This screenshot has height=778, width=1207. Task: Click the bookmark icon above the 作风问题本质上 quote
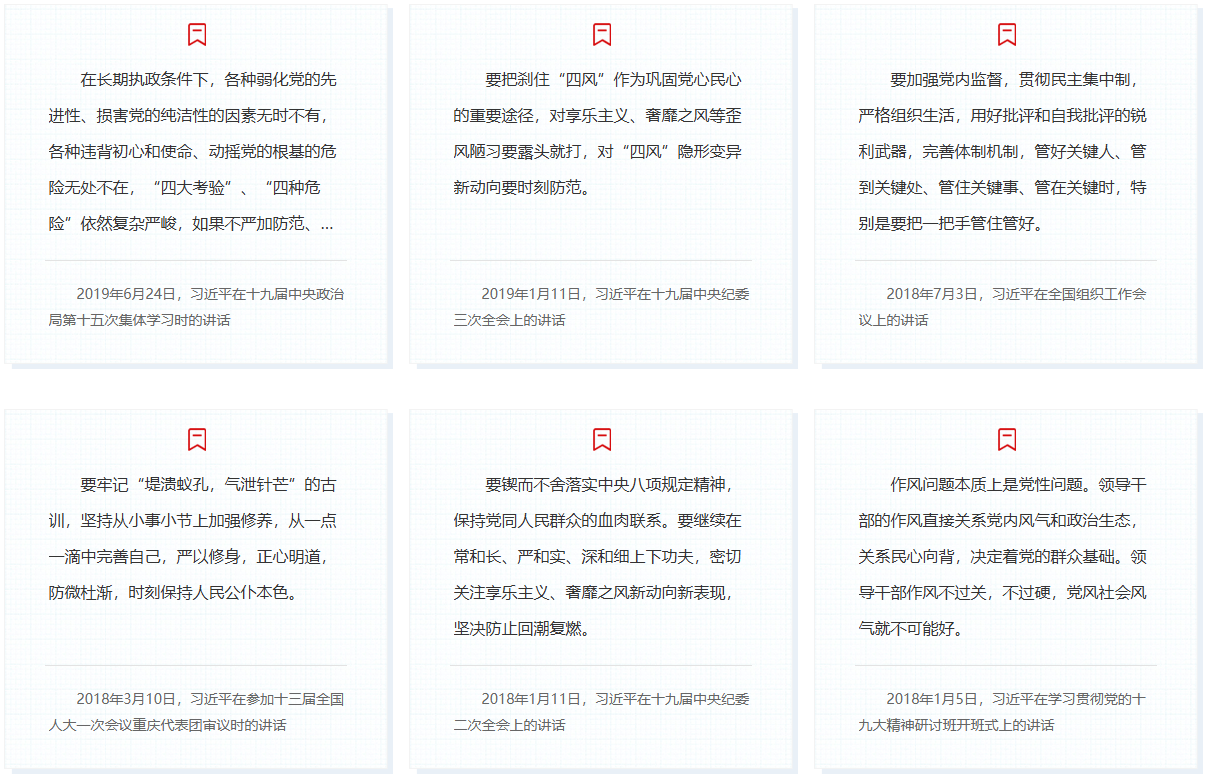(1007, 439)
